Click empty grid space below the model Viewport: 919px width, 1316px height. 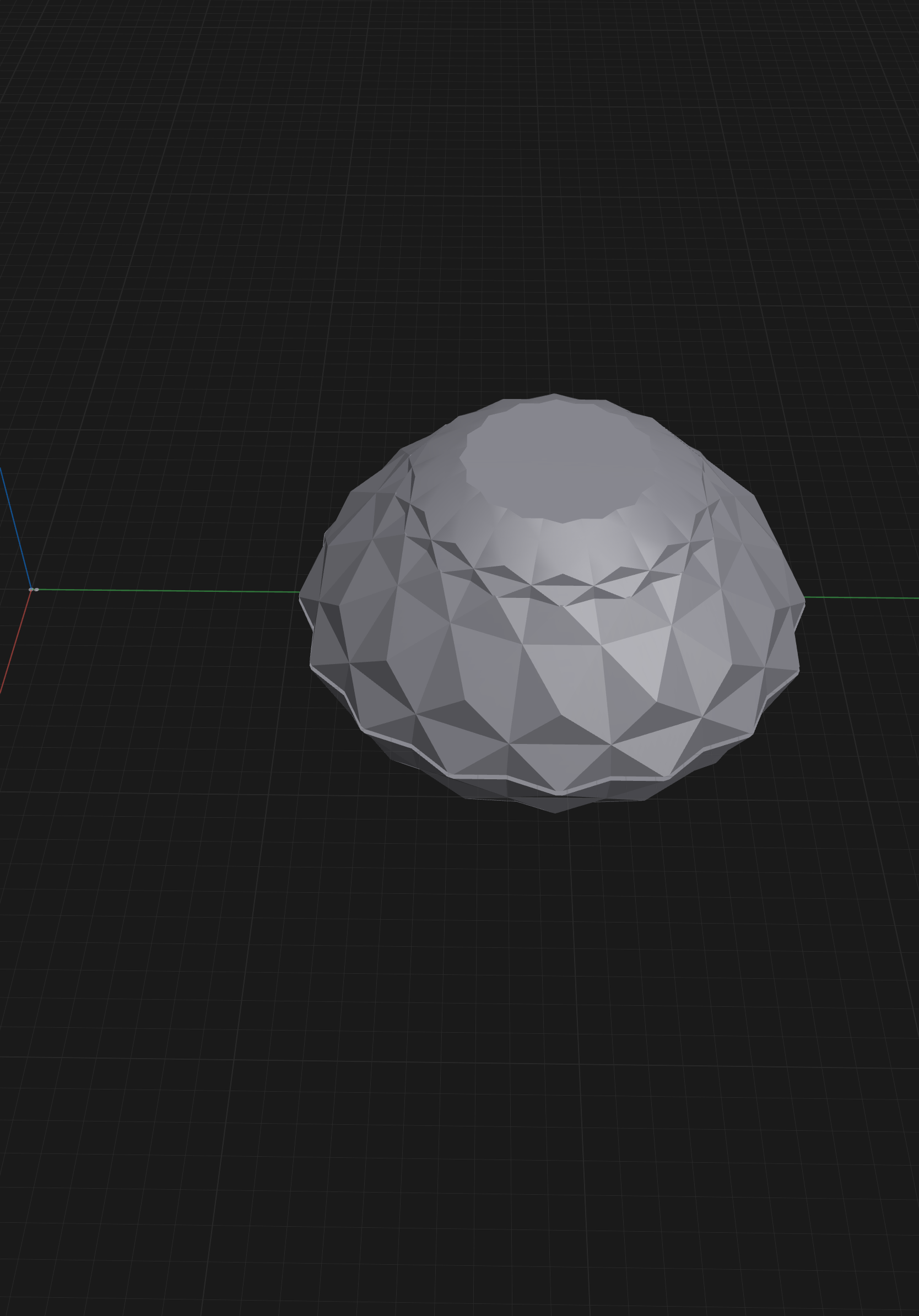tap(458, 1060)
